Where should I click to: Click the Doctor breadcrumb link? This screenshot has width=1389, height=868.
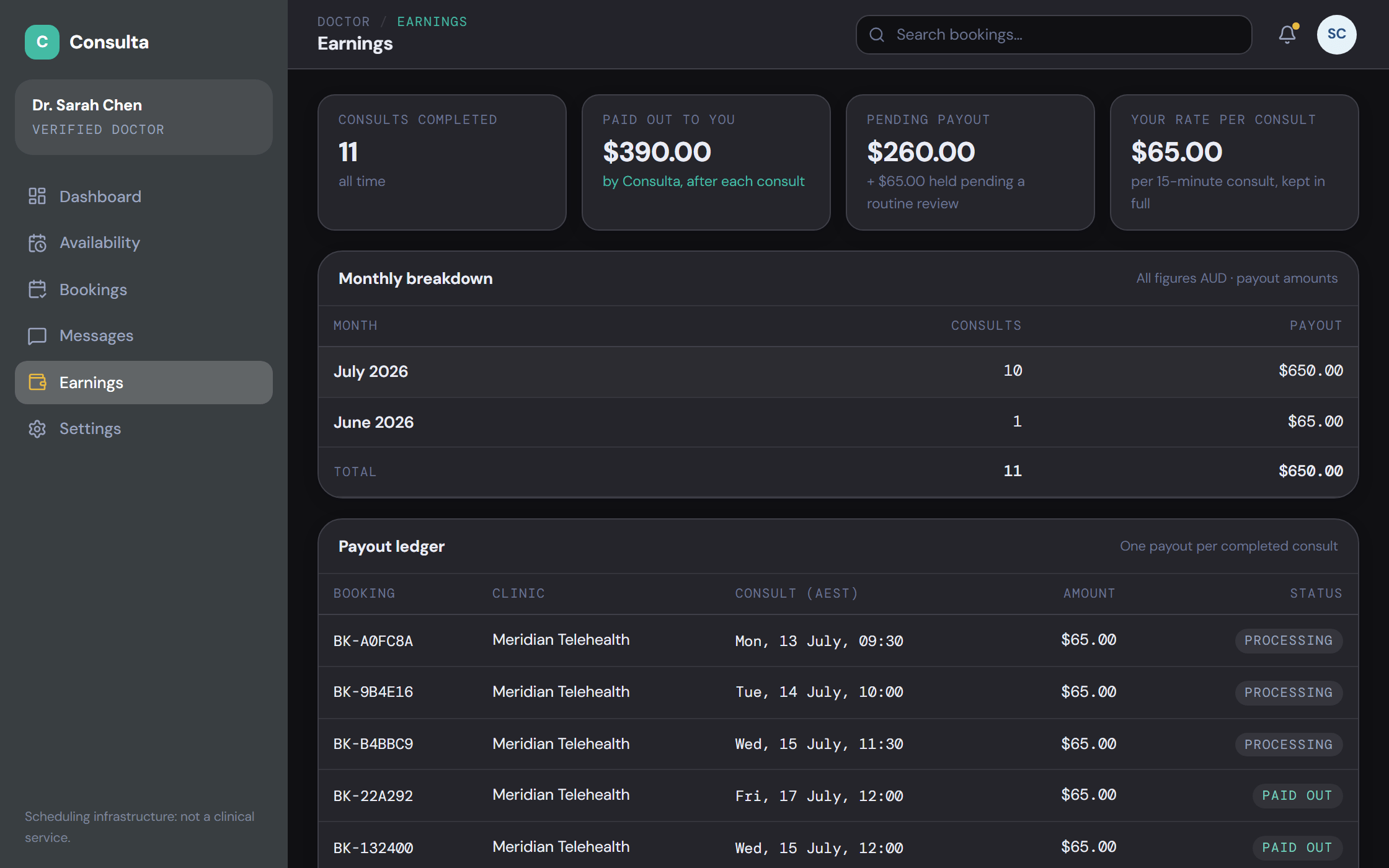[344, 22]
